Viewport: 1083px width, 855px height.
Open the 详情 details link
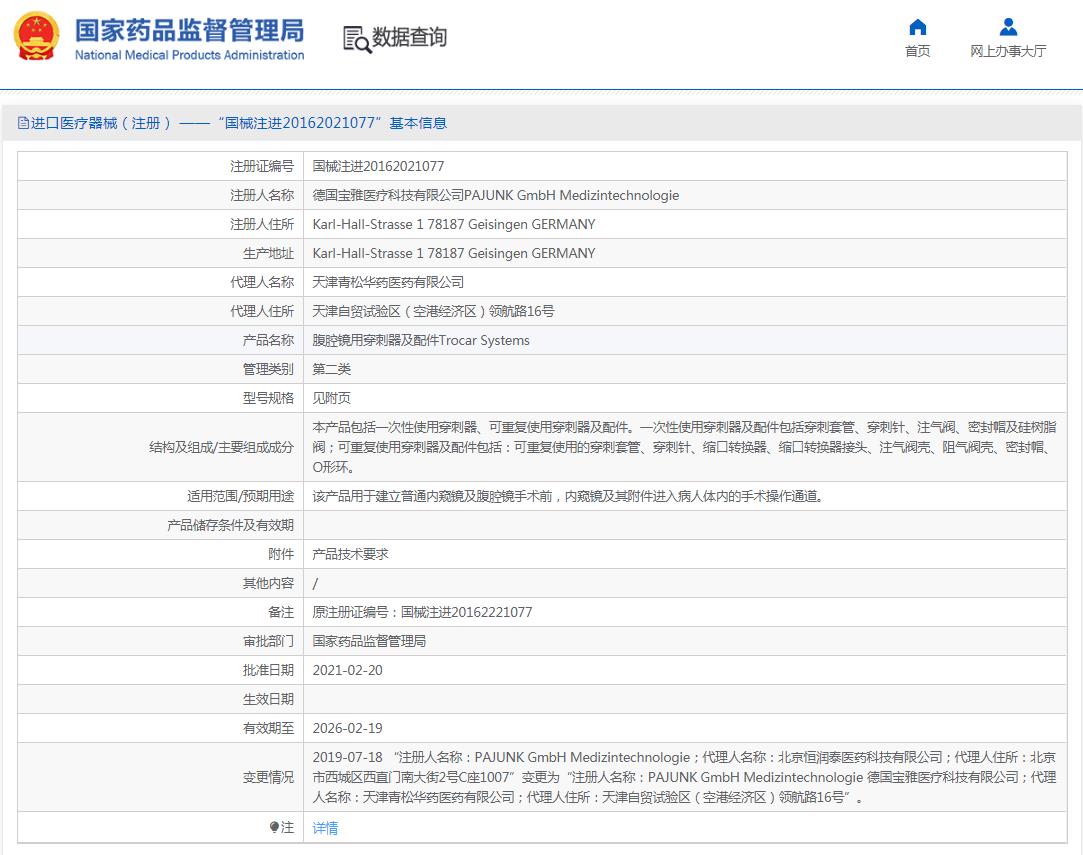[325, 828]
